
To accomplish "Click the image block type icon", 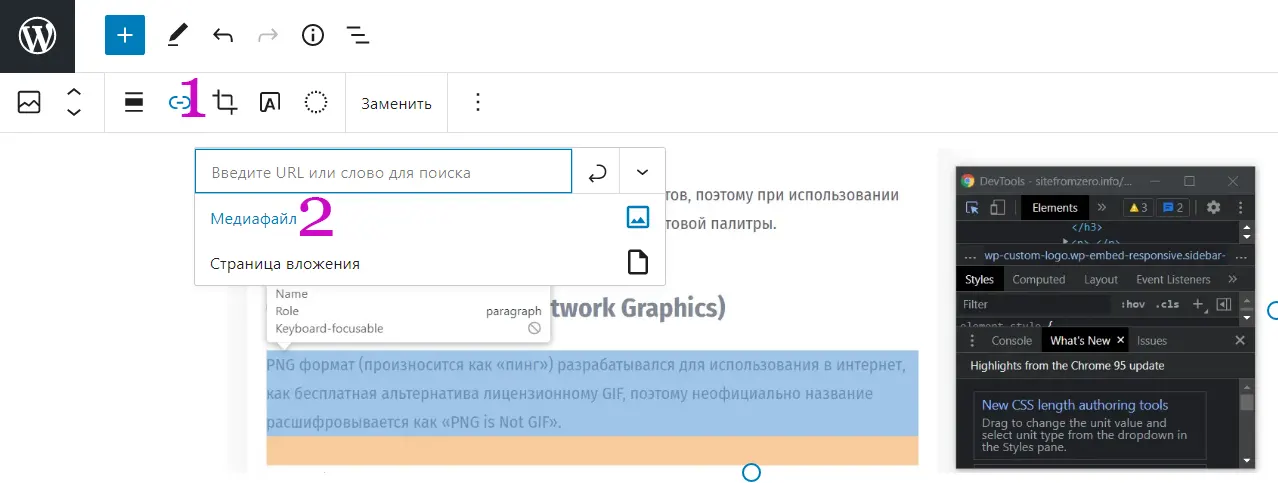I will 29,102.
